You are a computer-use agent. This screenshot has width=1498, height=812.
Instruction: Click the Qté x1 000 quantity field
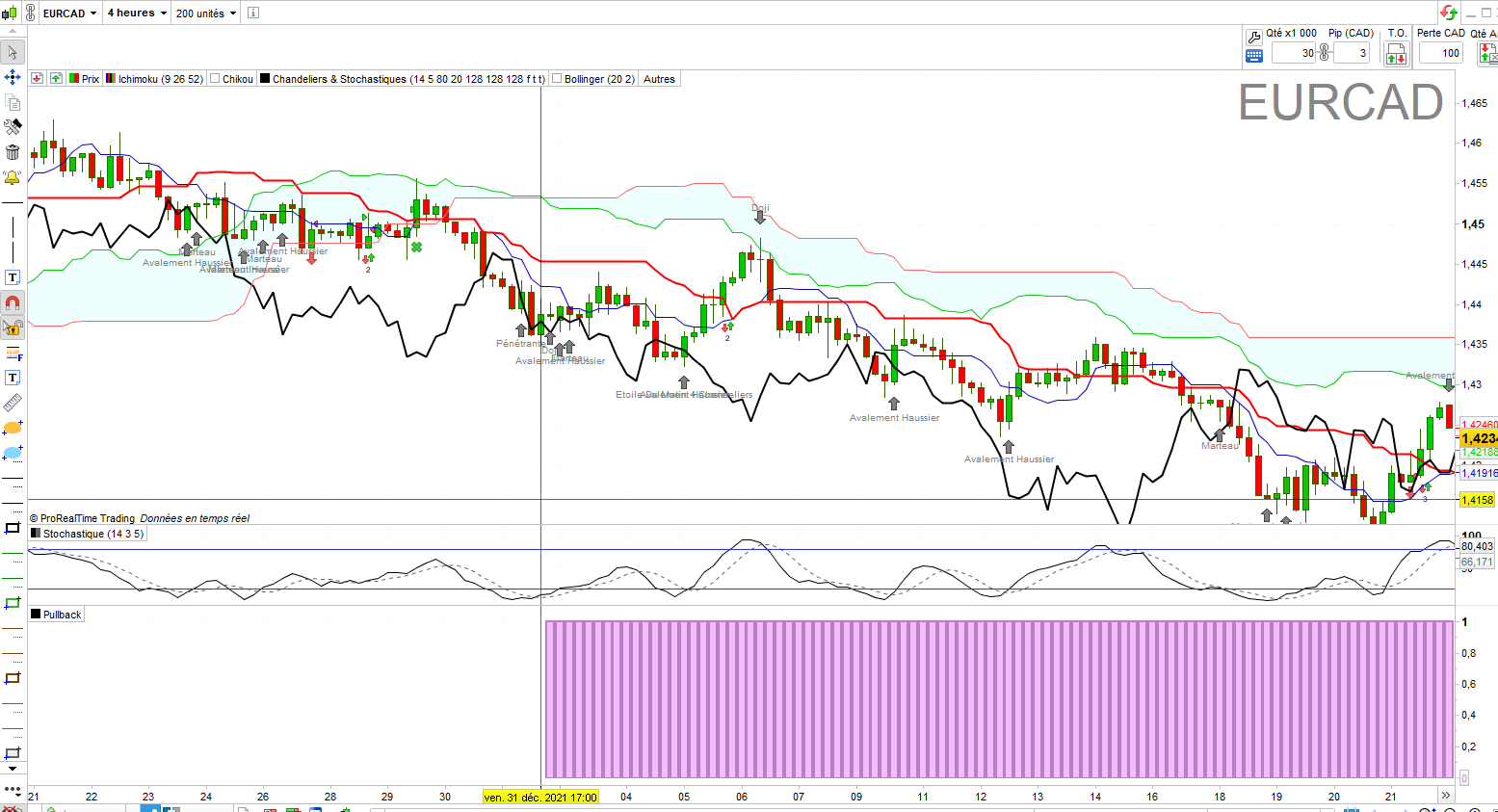(1294, 53)
